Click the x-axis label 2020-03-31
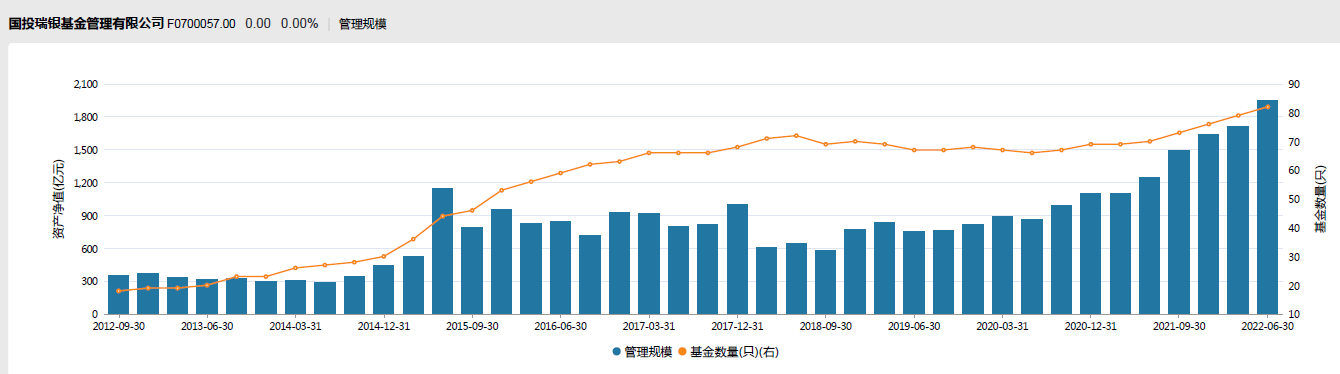The image size is (1340, 374). [1002, 326]
